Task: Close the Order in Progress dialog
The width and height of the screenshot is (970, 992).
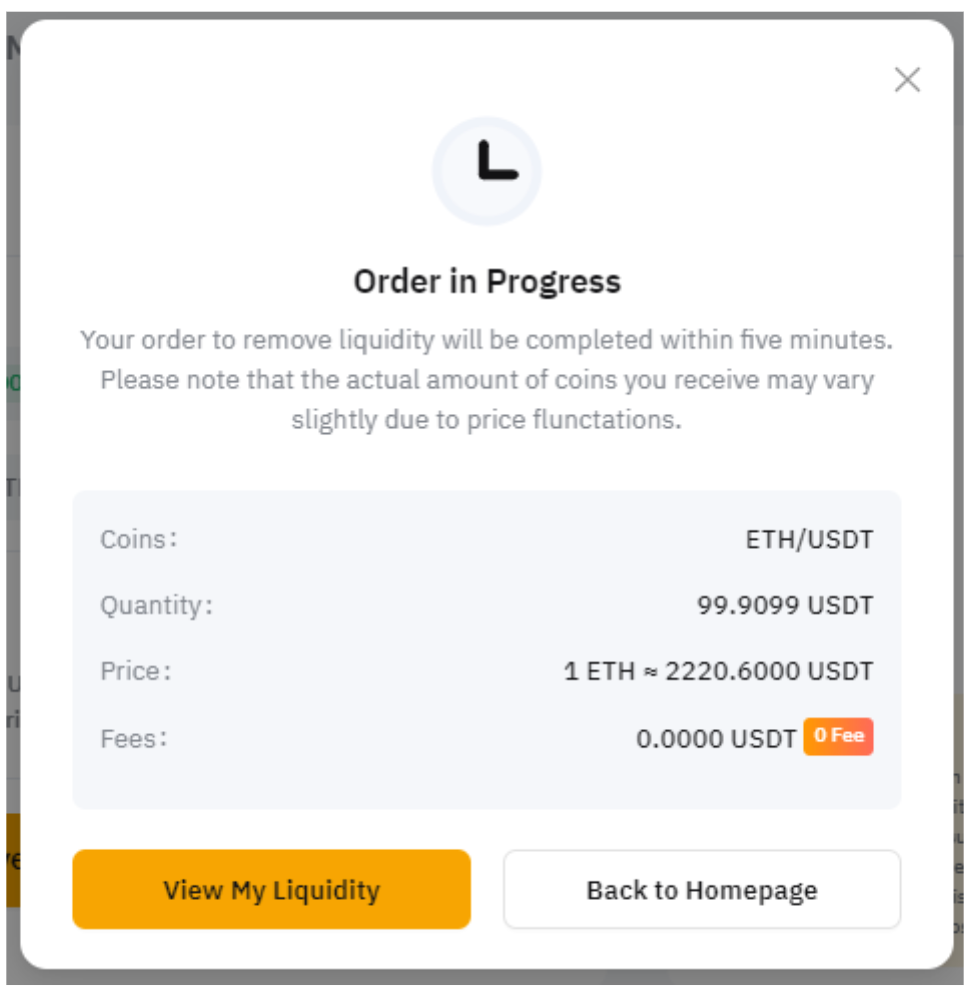Action: [x=907, y=80]
